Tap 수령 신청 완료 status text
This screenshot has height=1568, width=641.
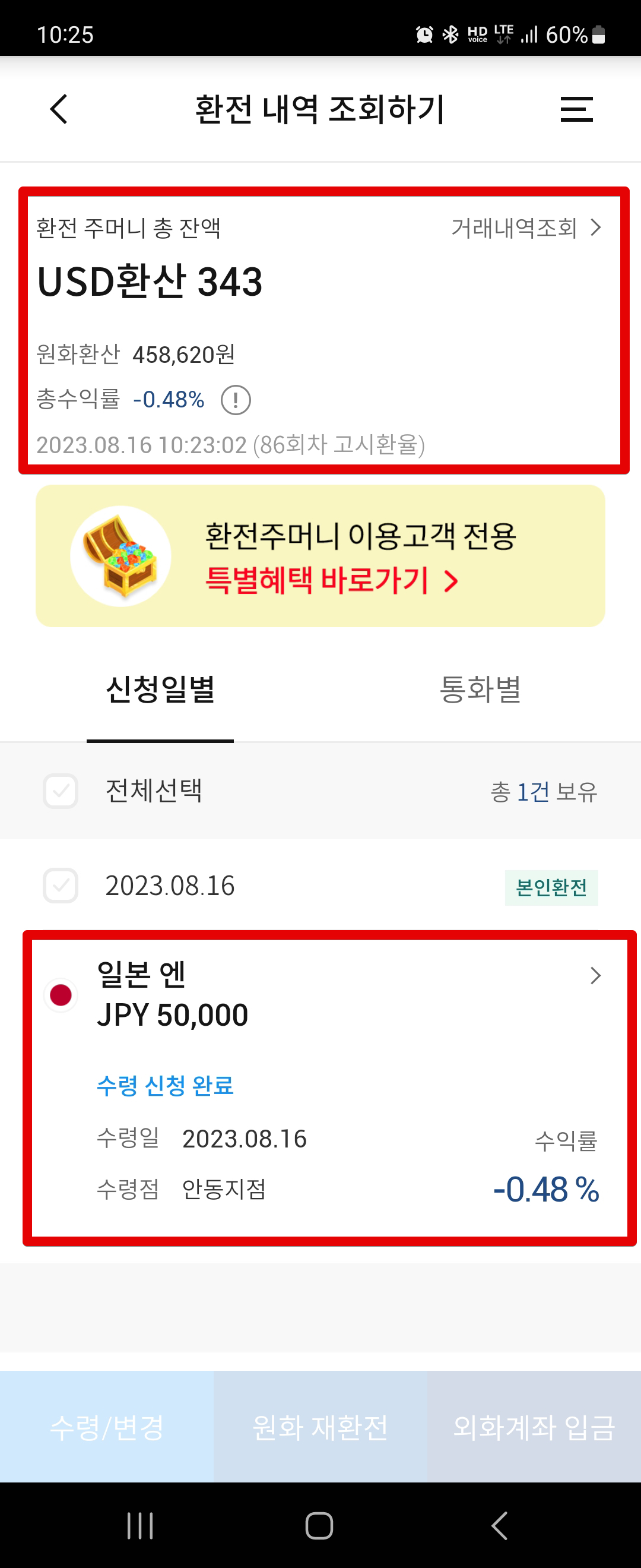pos(166,1085)
